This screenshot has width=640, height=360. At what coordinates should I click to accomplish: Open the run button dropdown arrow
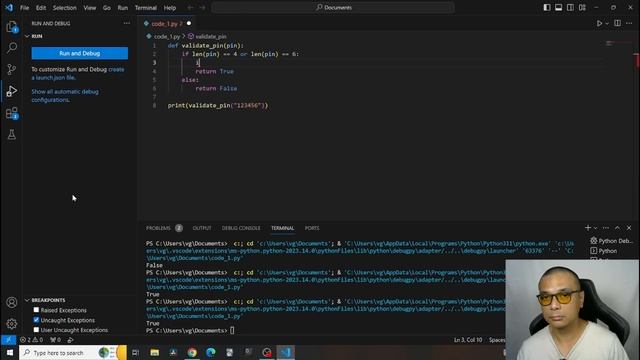click(x=607, y=24)
